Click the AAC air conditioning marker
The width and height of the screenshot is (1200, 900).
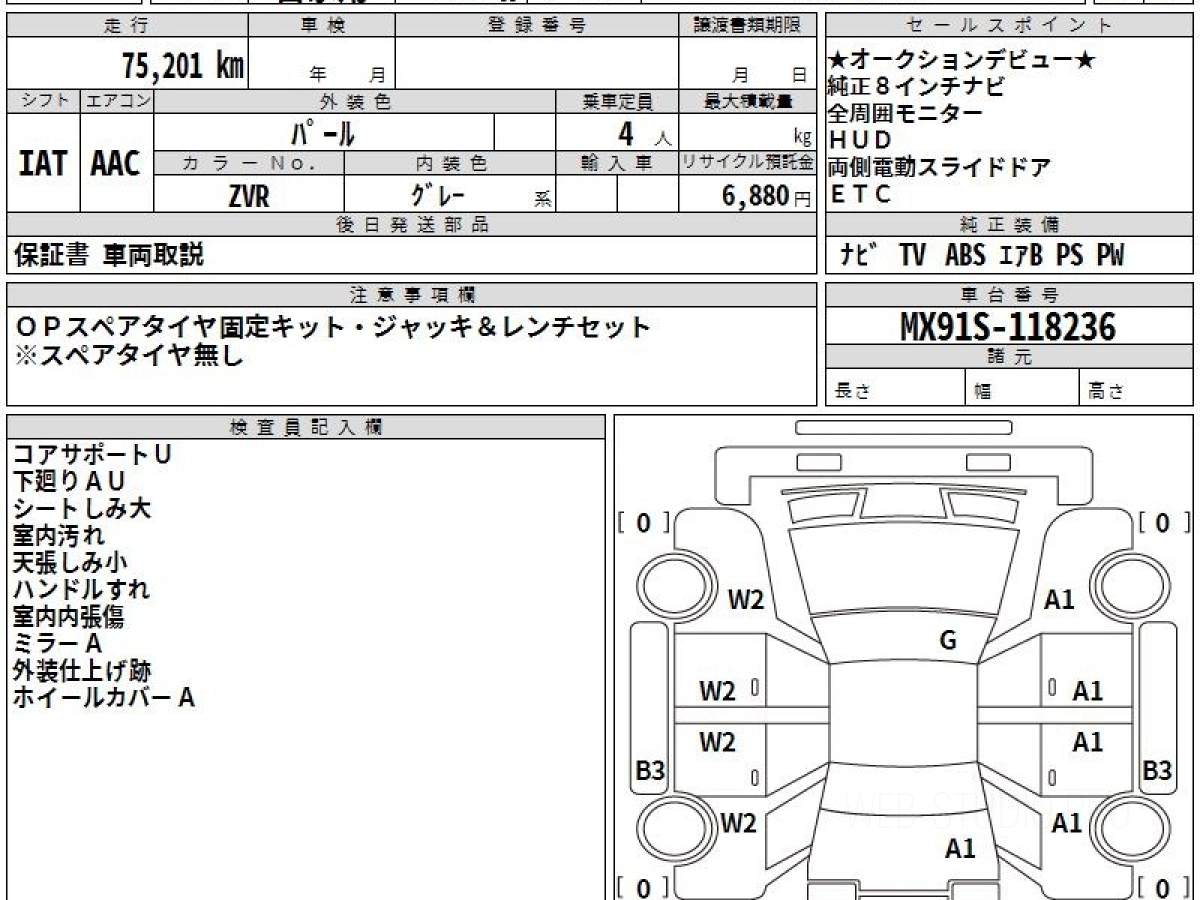point(113,163)
